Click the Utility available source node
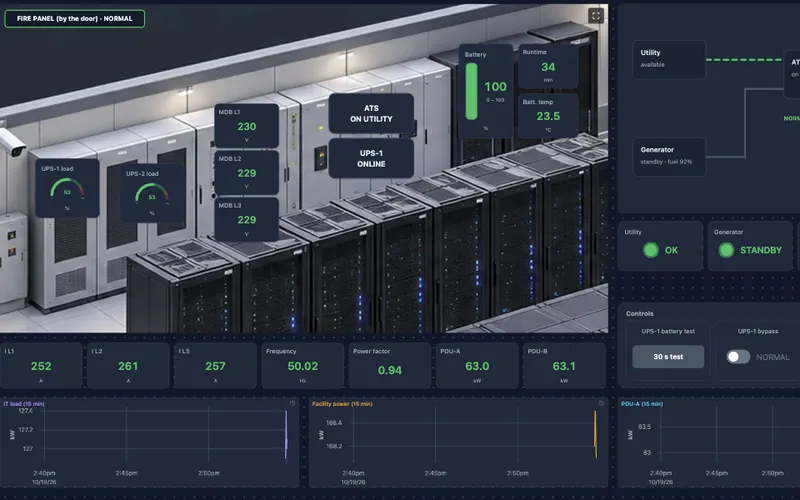The height and width of the screenshot is (500, 800). click(669, 59)
